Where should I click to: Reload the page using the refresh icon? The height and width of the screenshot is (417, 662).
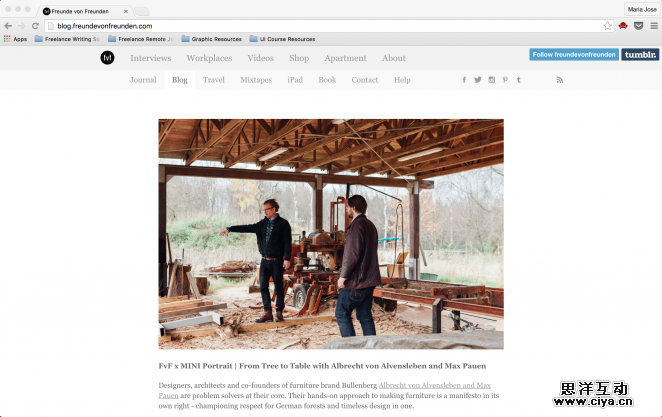click(x=36, y=25)
